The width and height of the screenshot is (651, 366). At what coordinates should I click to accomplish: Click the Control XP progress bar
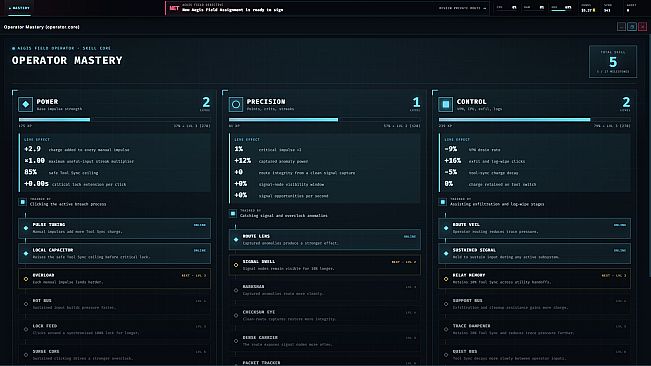534,120
